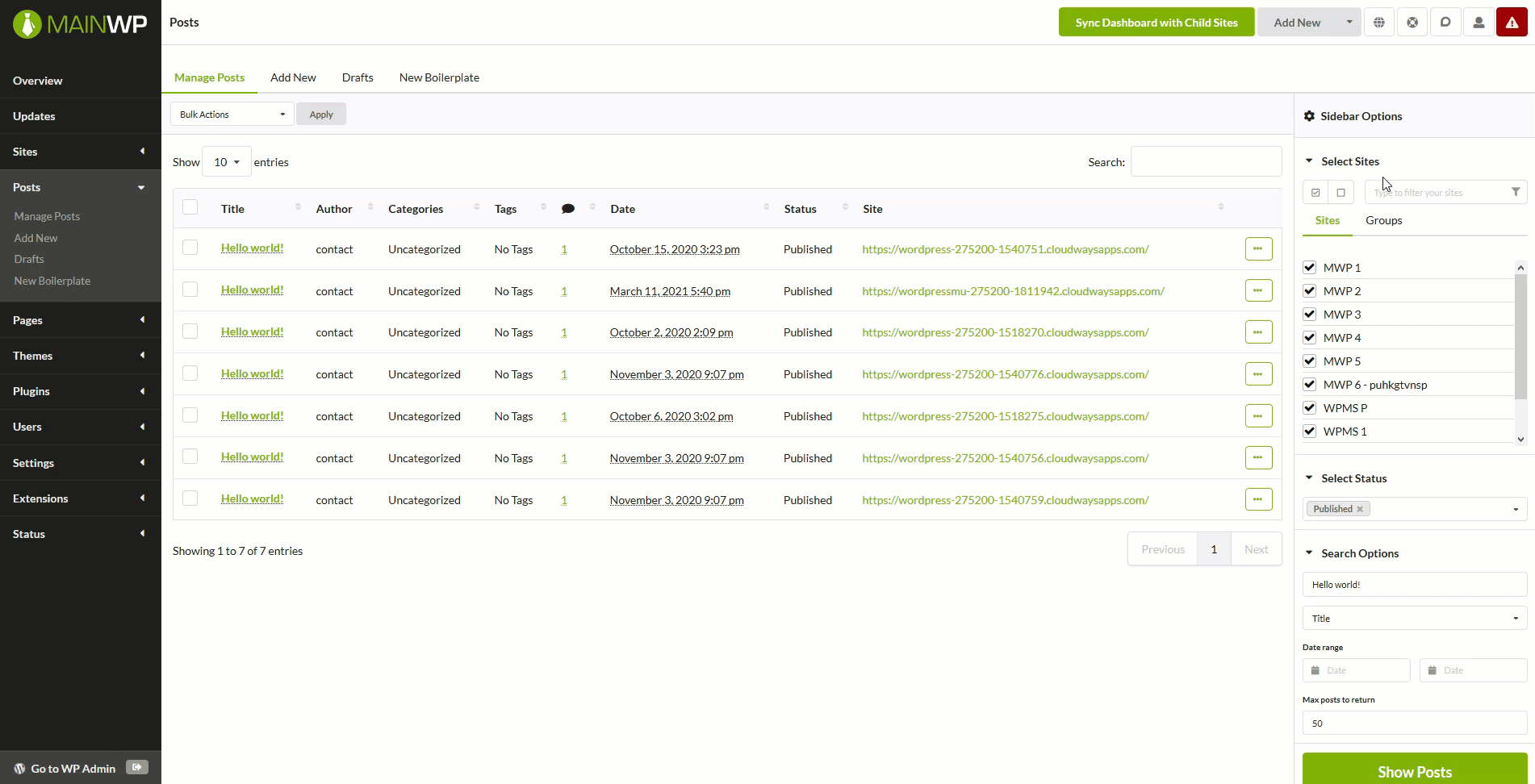Screen dimensions: 1535x784
Task: Click the red warning alert icon
Action: [1512, 23]
